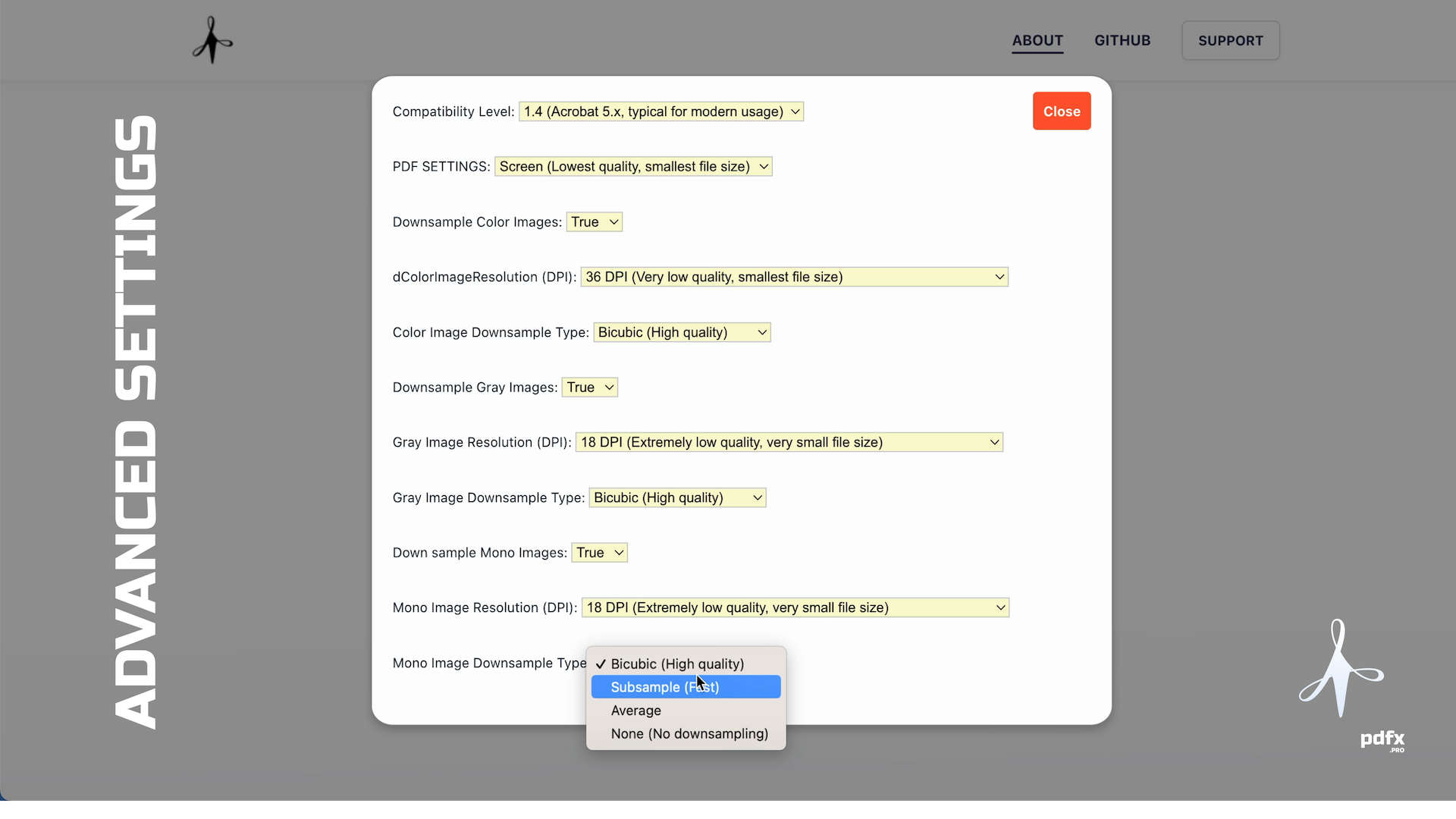Open the Downsample Color Images dropdown
Screen dimensions: 1456x819
click(x=595, y=222)
